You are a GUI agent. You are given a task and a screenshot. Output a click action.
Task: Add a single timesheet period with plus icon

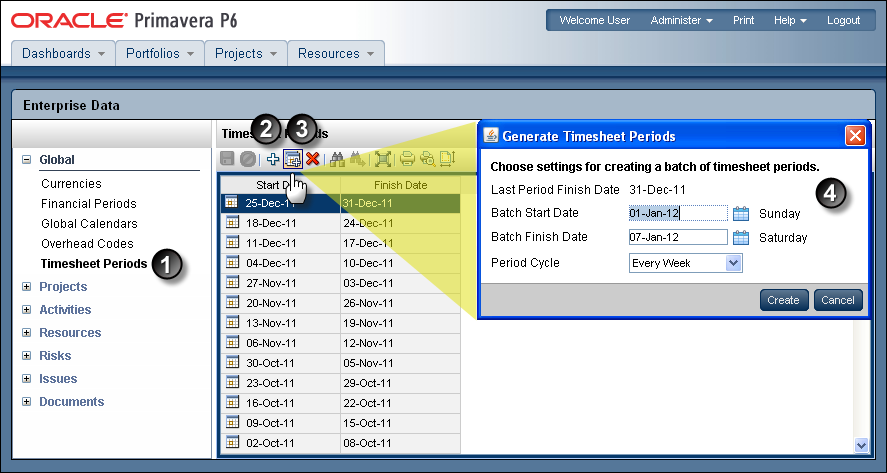[x=273, y=160]
